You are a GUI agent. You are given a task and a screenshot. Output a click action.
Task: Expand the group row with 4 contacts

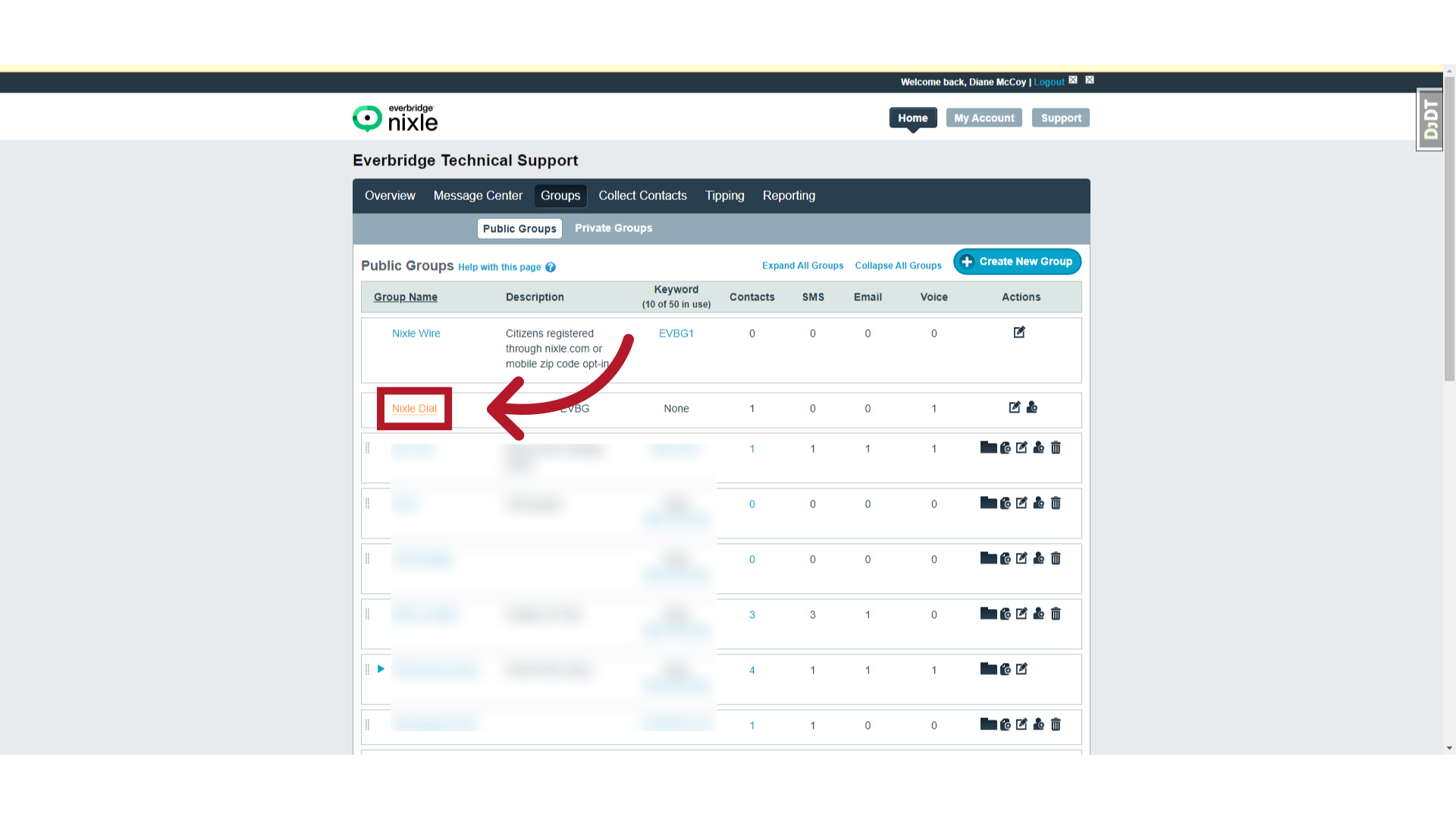coord(381,669)
